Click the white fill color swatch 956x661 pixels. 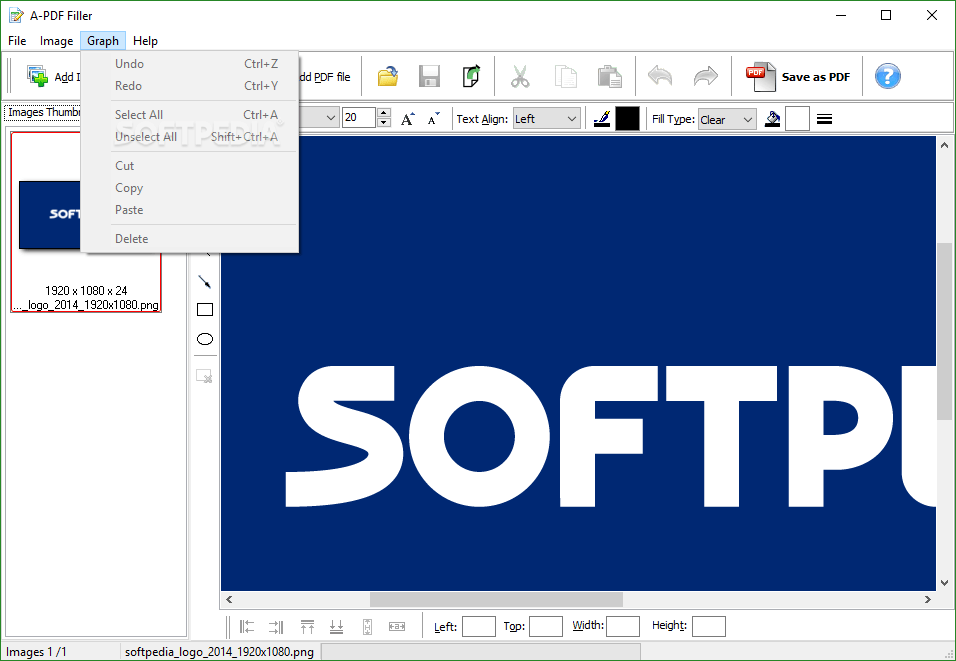[797, 119]
